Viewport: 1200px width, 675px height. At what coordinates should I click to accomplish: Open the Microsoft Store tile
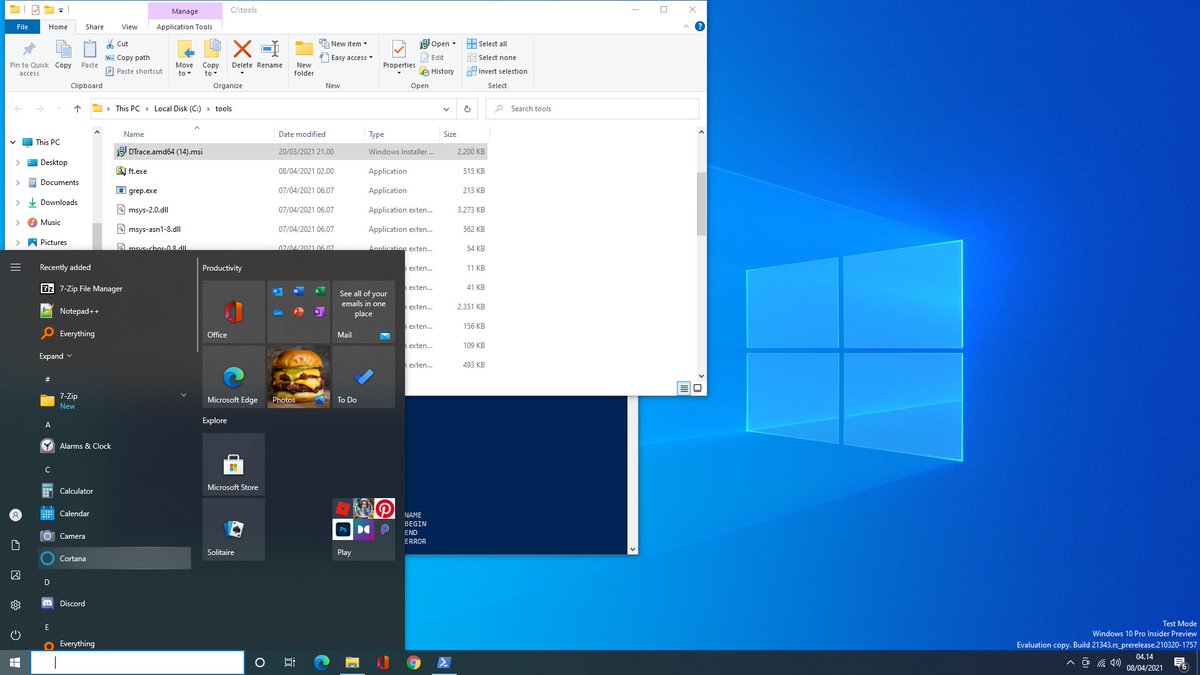pos(234,464)
